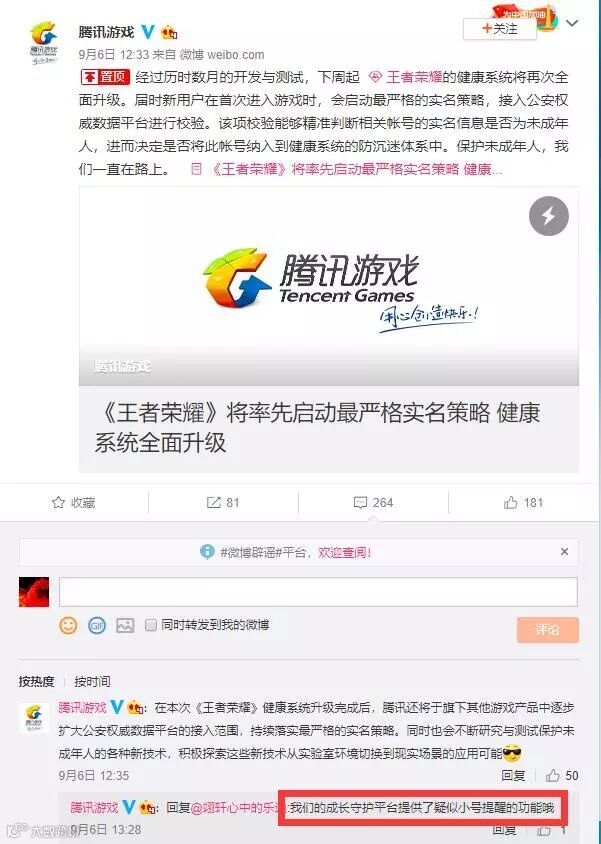
Task: Click 回复 under the first comment
Action: (513, 775)
